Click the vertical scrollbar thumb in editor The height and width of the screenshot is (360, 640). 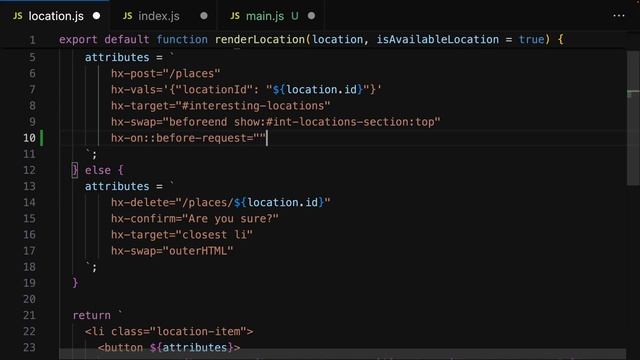coord(633,118)
